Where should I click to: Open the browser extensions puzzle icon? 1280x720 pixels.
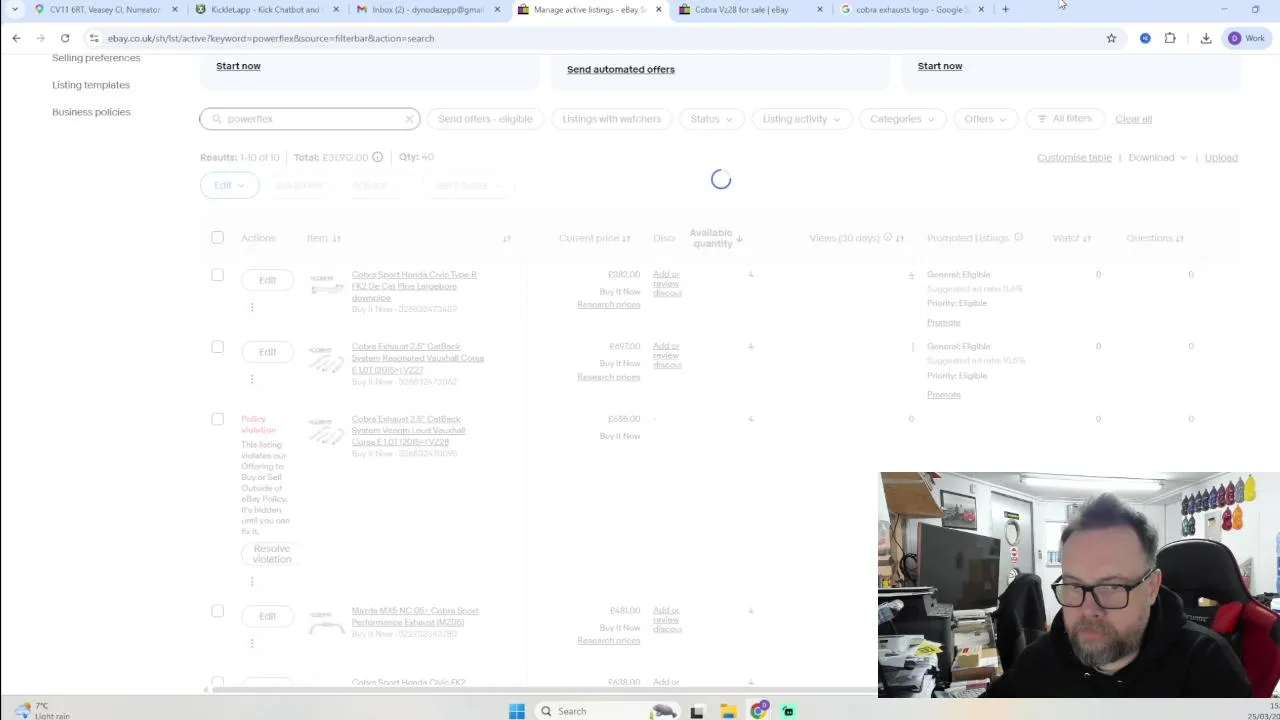click(x=1170, y=38)
